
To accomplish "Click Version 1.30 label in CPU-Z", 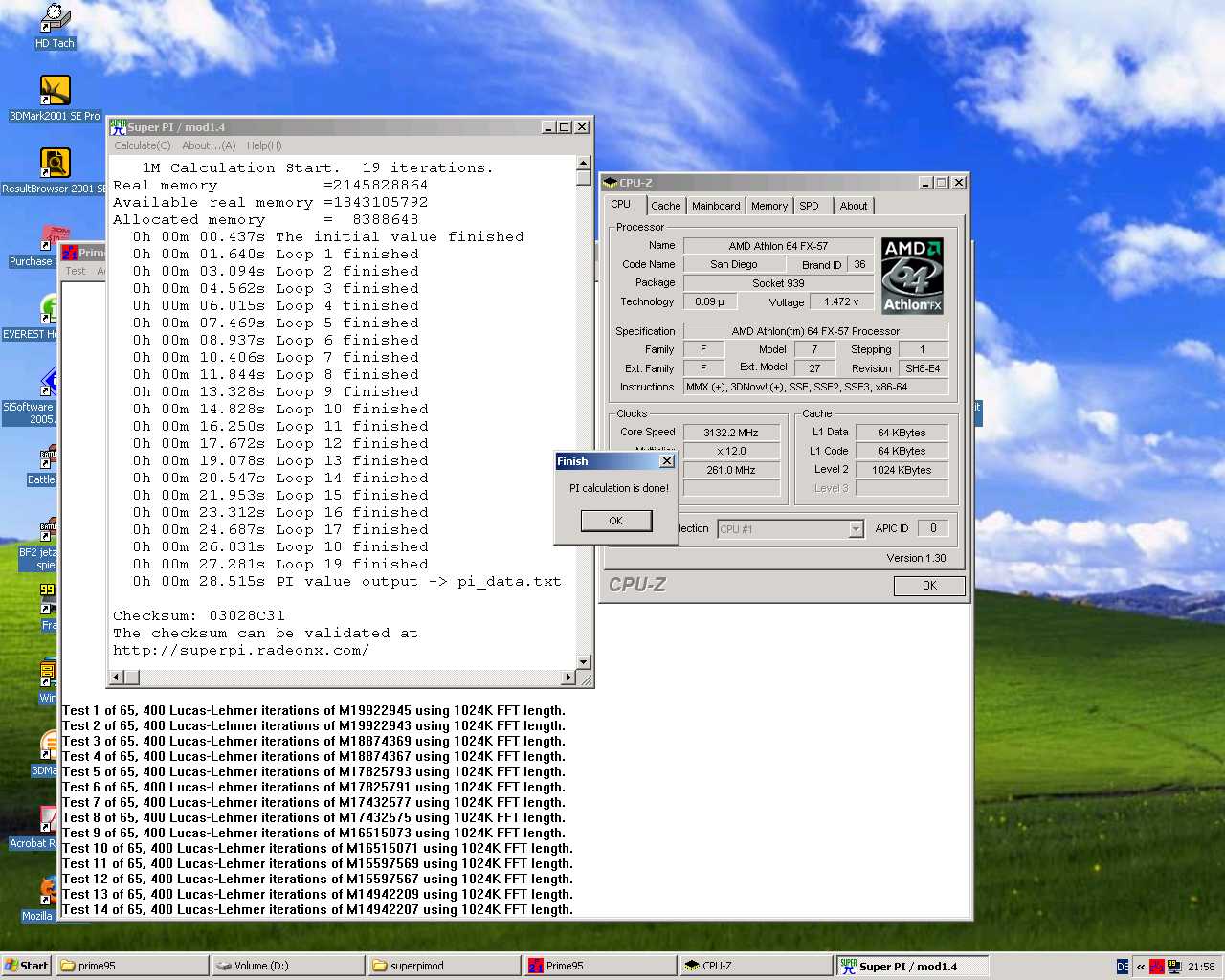I will click(x=916, y=558).
